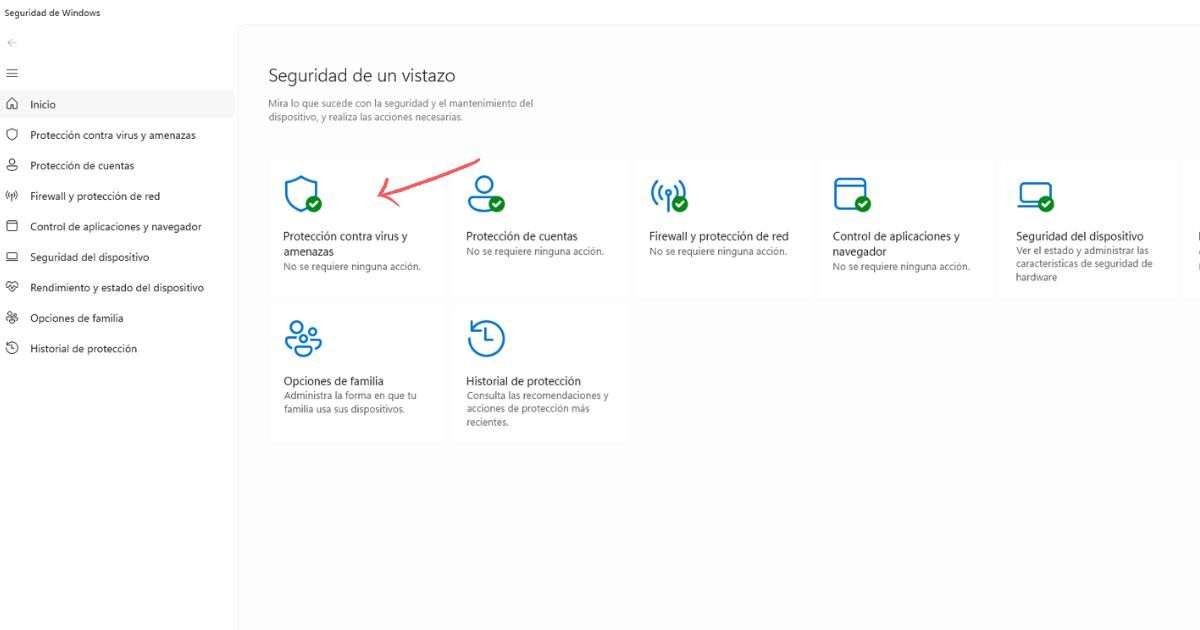The height and width of the screenshot is (630, 1200).
Task: Open Seguridad del dispositivo from the sidebar
Action: (x=117, y=257)
